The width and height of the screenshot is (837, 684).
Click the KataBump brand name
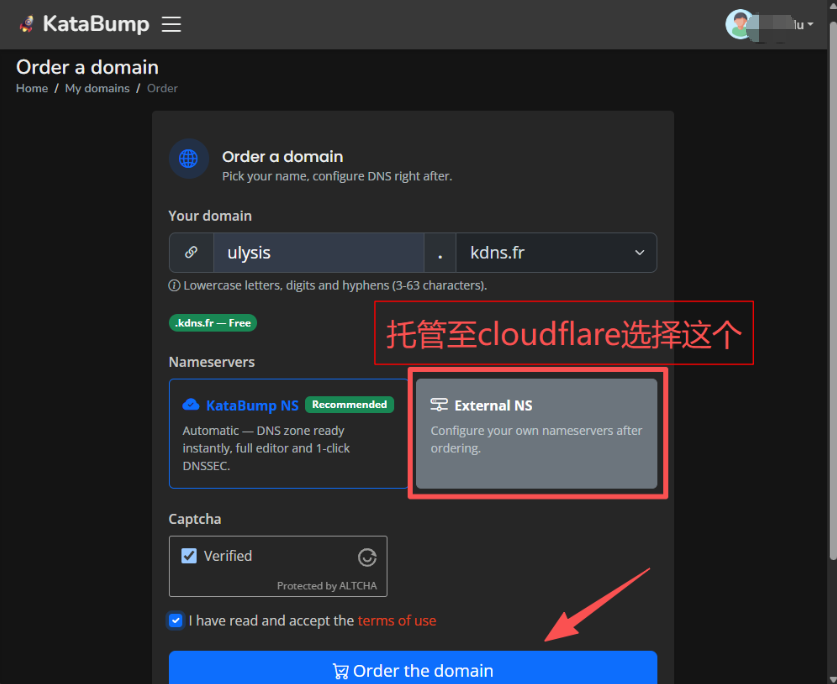(x=96, y=24)
